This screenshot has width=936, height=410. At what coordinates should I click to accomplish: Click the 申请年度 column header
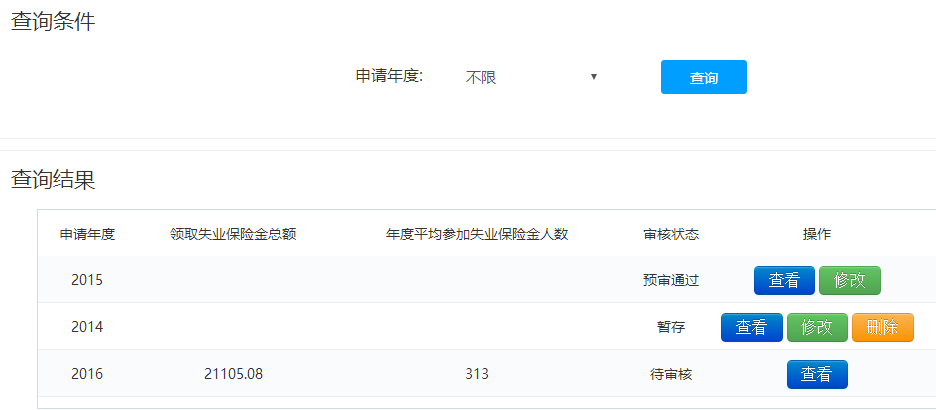[x=87, y=234]
